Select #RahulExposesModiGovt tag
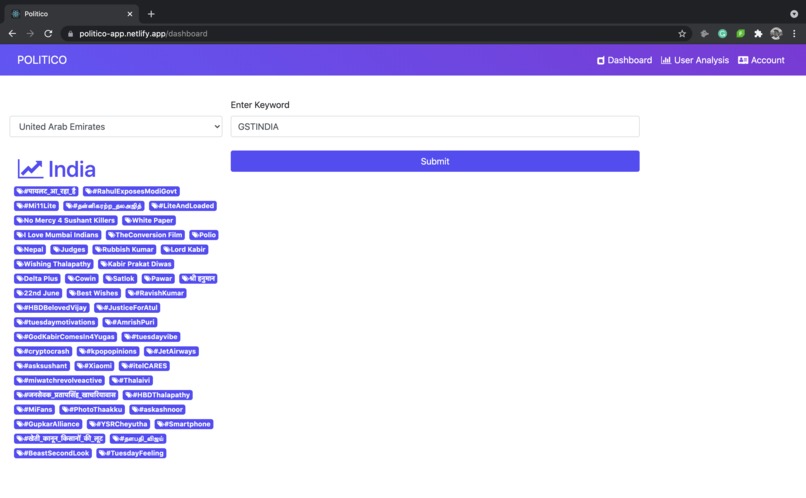Viewport: 806px width, 498px height. pos(131,191)
